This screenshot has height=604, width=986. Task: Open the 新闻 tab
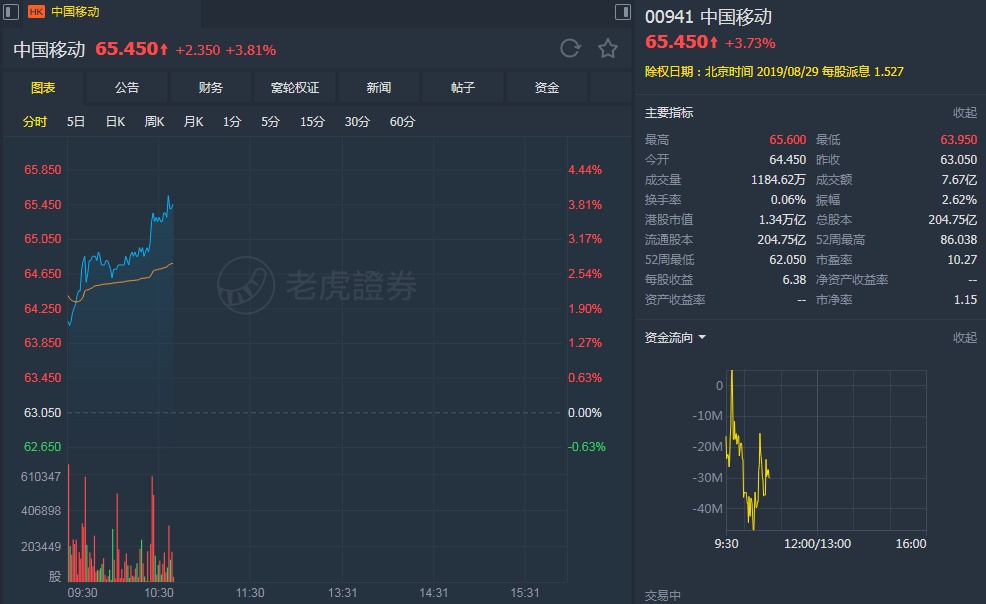(x=379, y=88)
